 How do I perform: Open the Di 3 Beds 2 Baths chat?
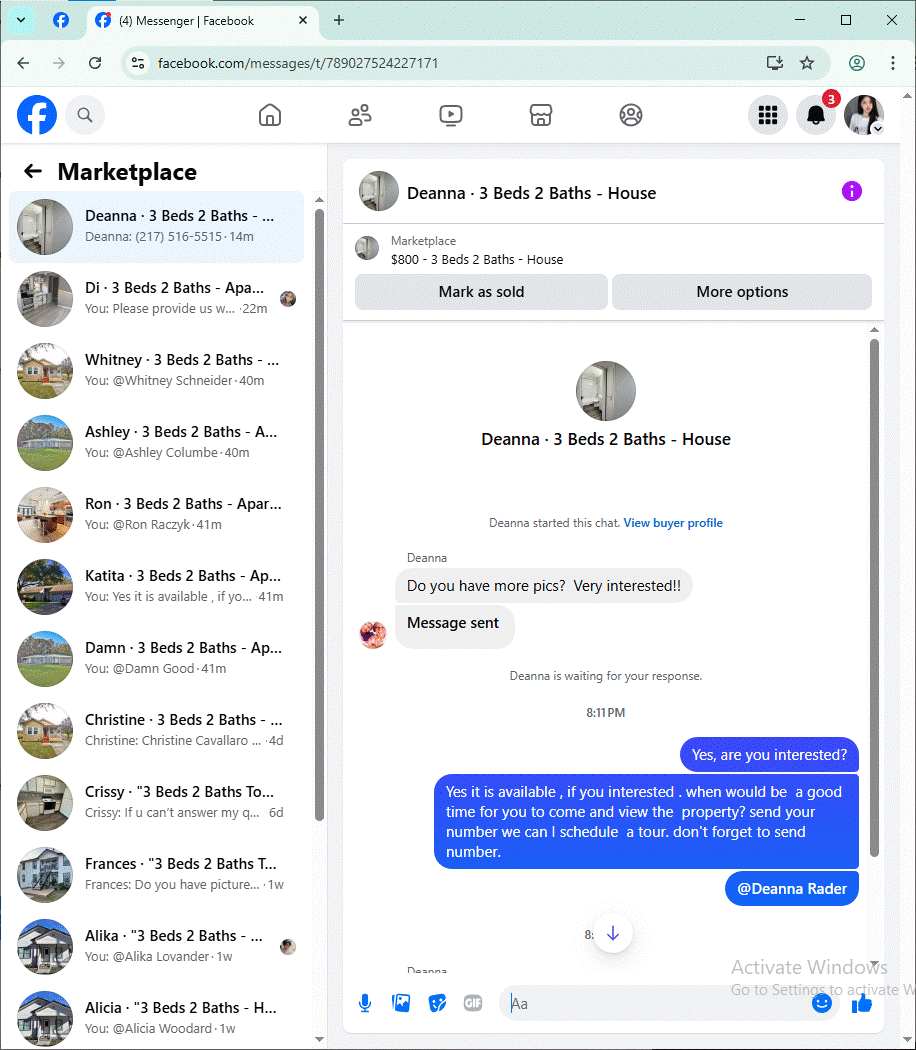(x=157, y=299)
